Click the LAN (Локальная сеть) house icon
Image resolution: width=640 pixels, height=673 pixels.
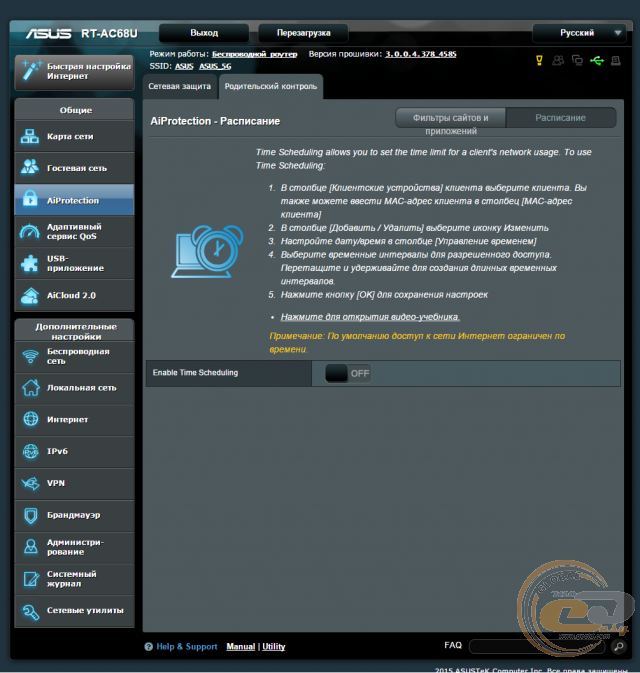click(30, 388)
